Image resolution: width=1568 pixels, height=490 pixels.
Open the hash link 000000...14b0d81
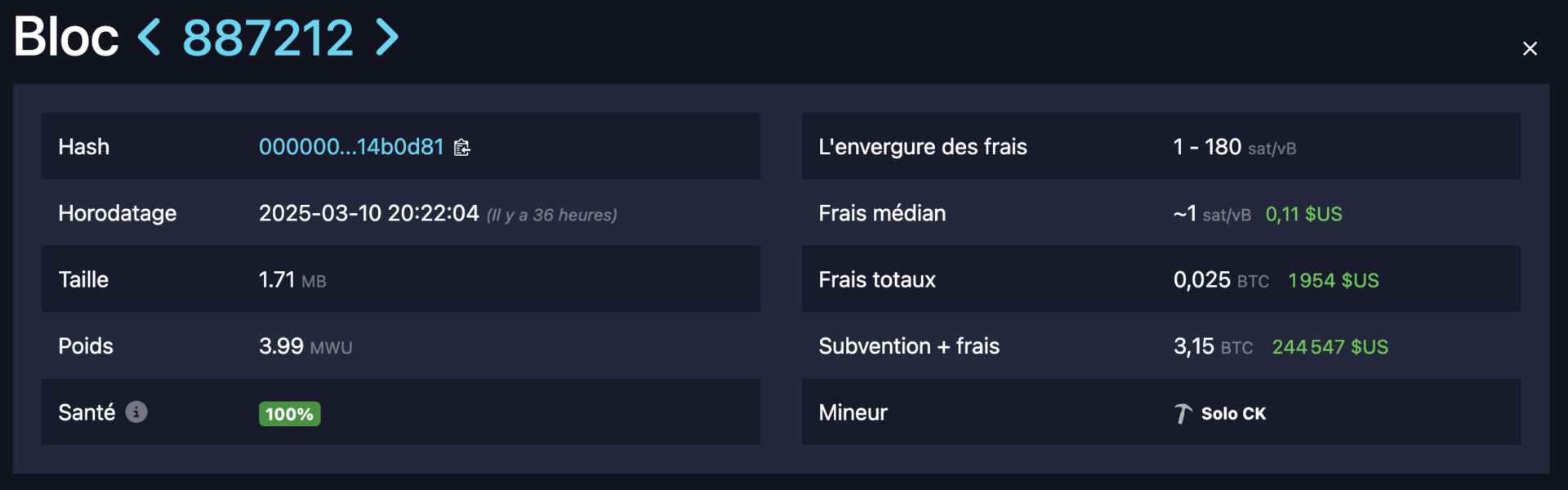pyautogui.click(x=351, y=147)
